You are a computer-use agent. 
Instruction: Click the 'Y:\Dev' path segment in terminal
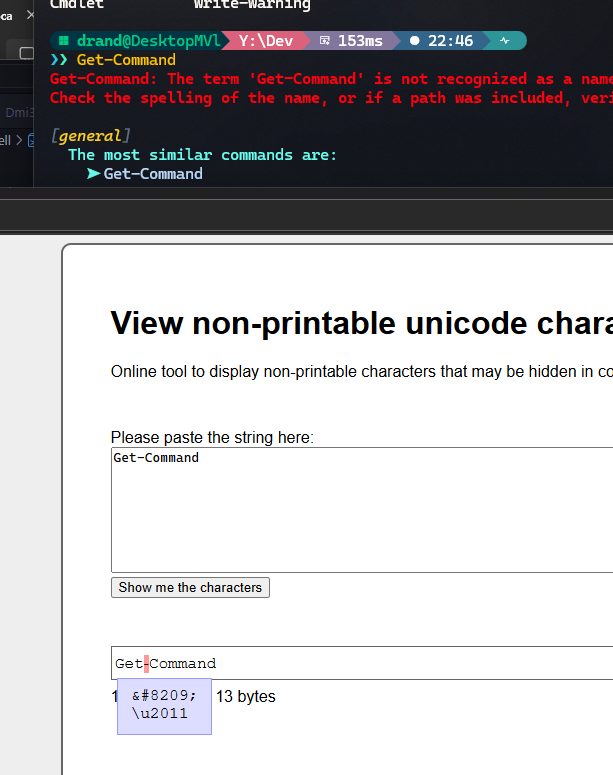pyautogui.click(x=265, y=41)
